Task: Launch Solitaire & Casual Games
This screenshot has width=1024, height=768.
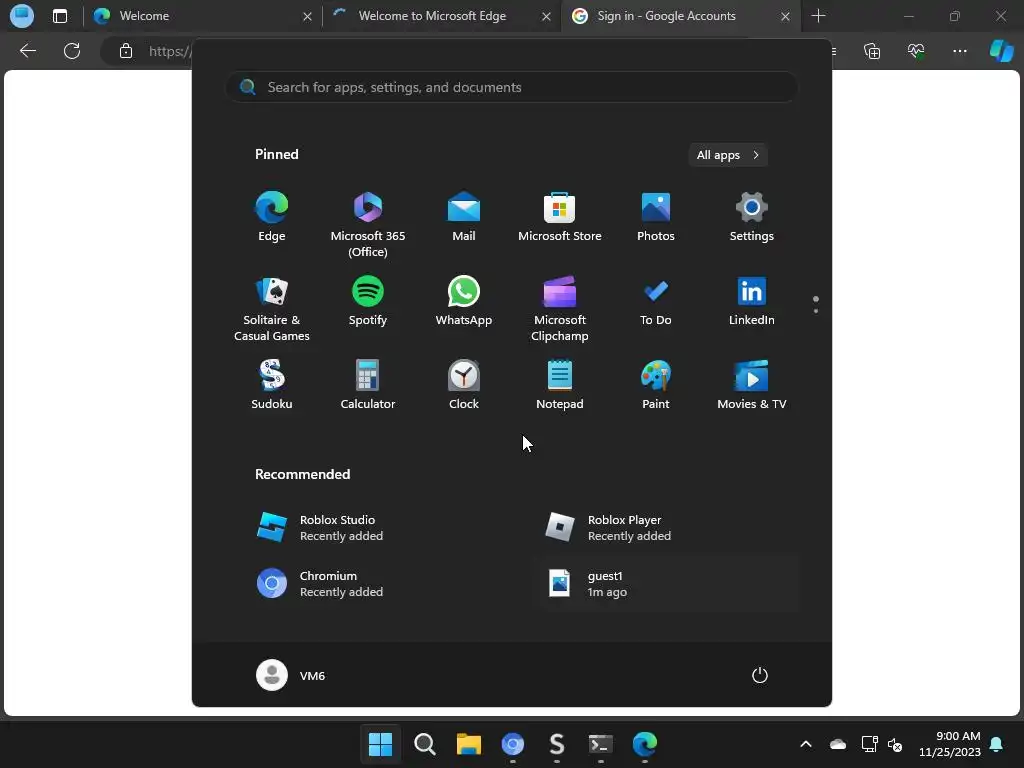Action: 272,309
